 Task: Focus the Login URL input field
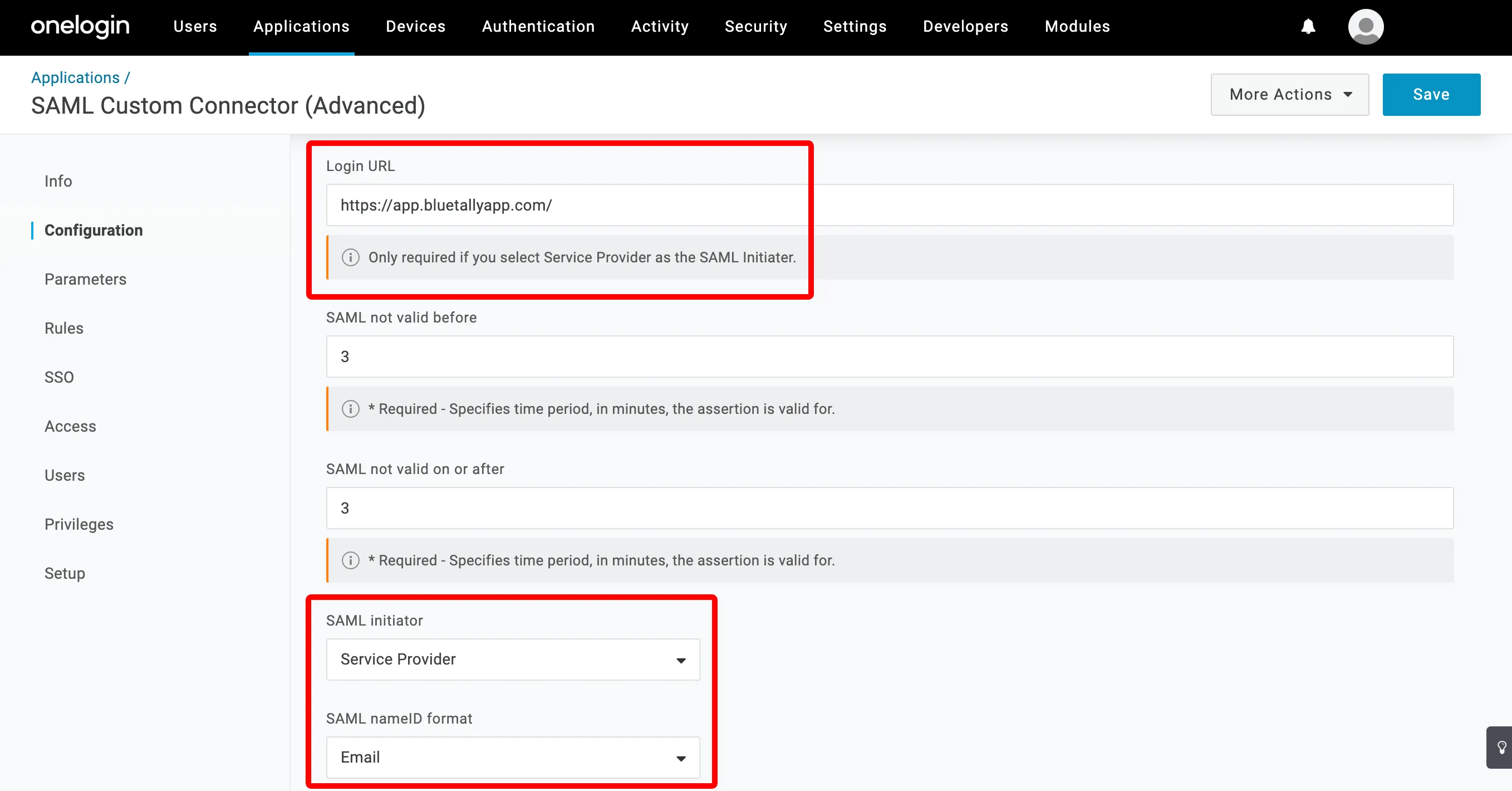point(890,205)
